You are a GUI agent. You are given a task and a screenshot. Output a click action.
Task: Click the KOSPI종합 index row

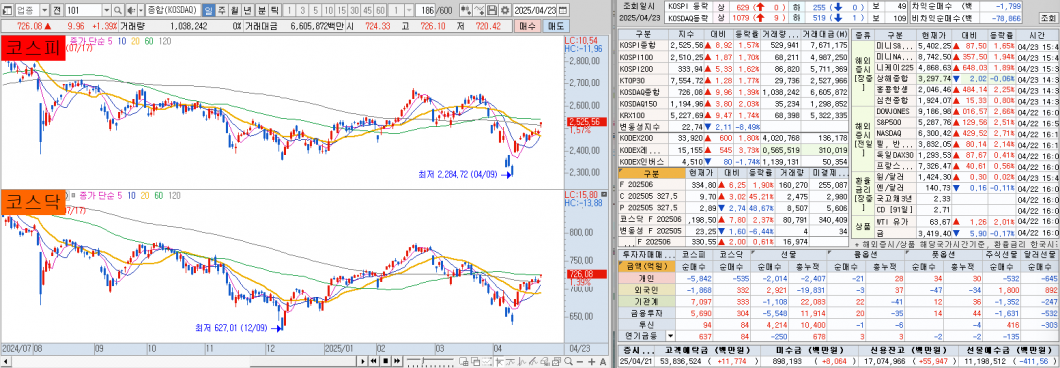point(733,45)
